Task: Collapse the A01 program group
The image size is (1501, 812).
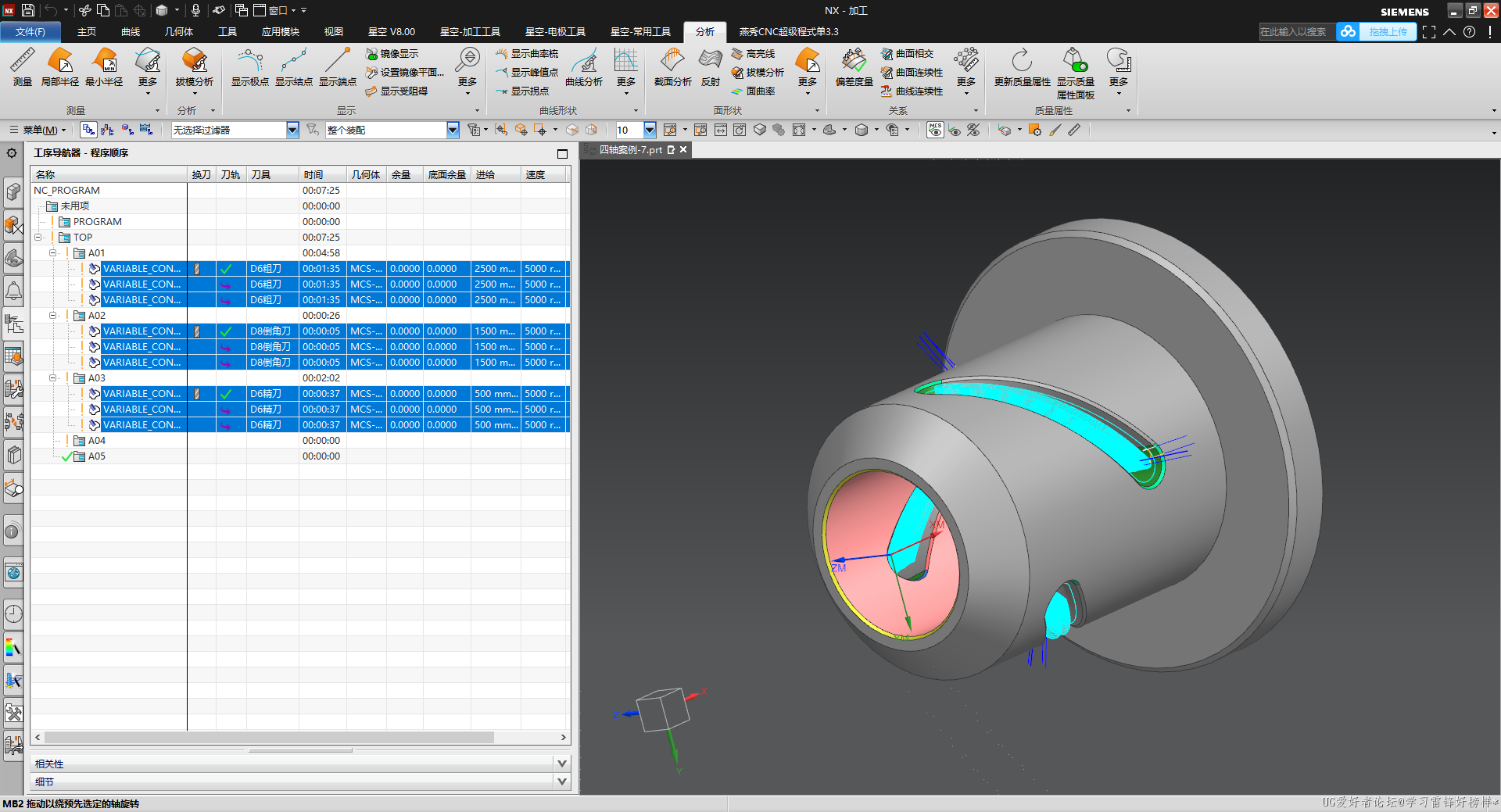Action: click(53, 253)
